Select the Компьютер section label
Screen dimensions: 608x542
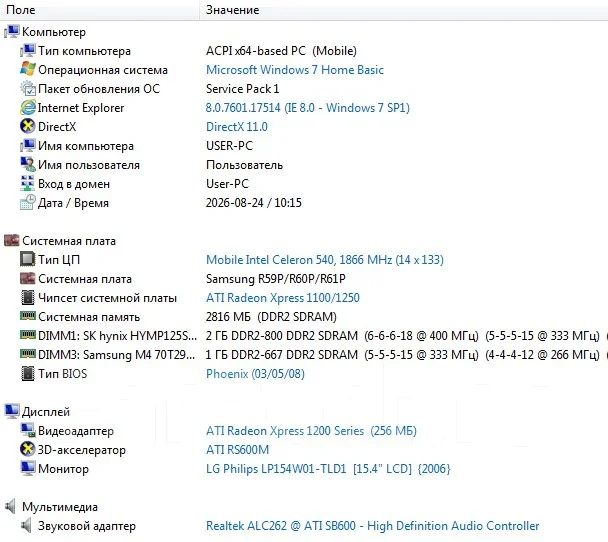(54, 32)
